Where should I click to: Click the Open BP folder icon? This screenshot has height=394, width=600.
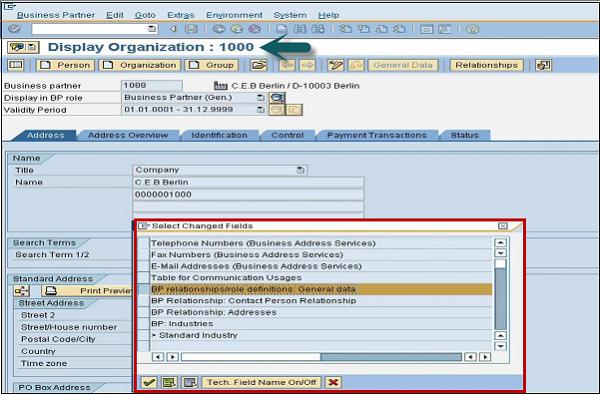point(259,65)
